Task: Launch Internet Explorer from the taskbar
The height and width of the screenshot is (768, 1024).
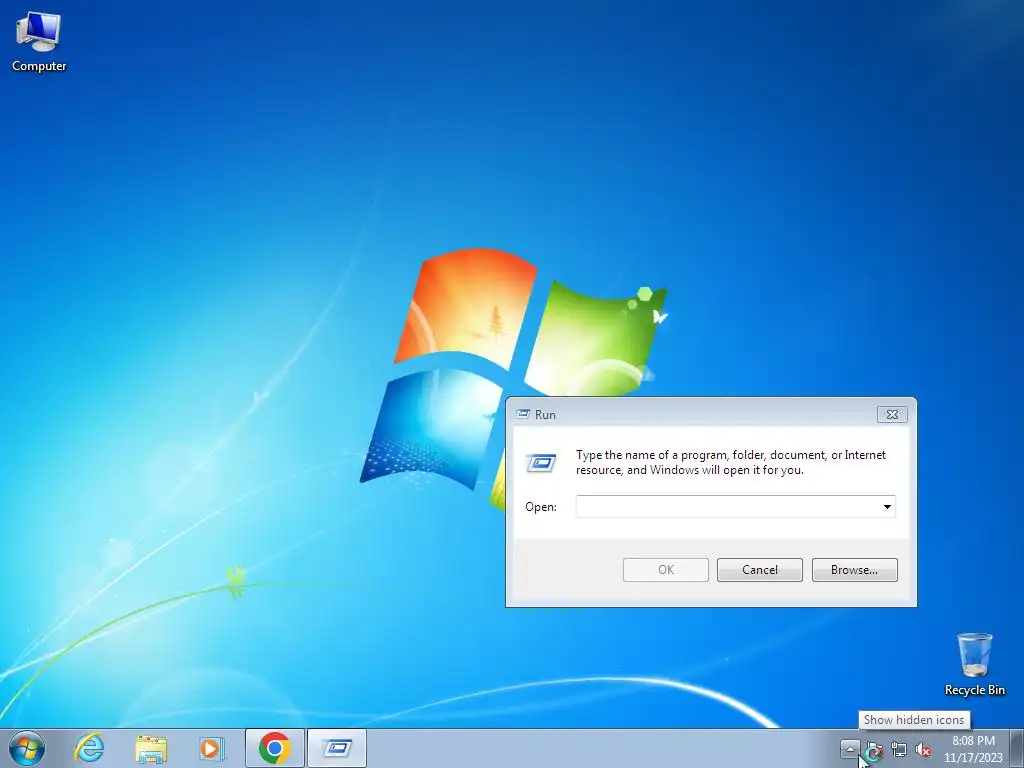Action: coord(89,748)
